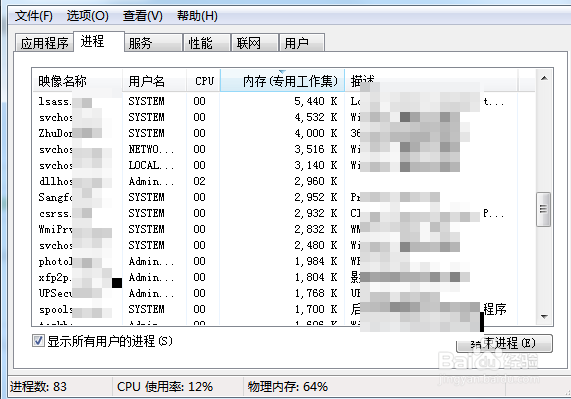Click CPU 使用率: 12% status entry
This screenshot has height=399, width=571.
[165, 387]
